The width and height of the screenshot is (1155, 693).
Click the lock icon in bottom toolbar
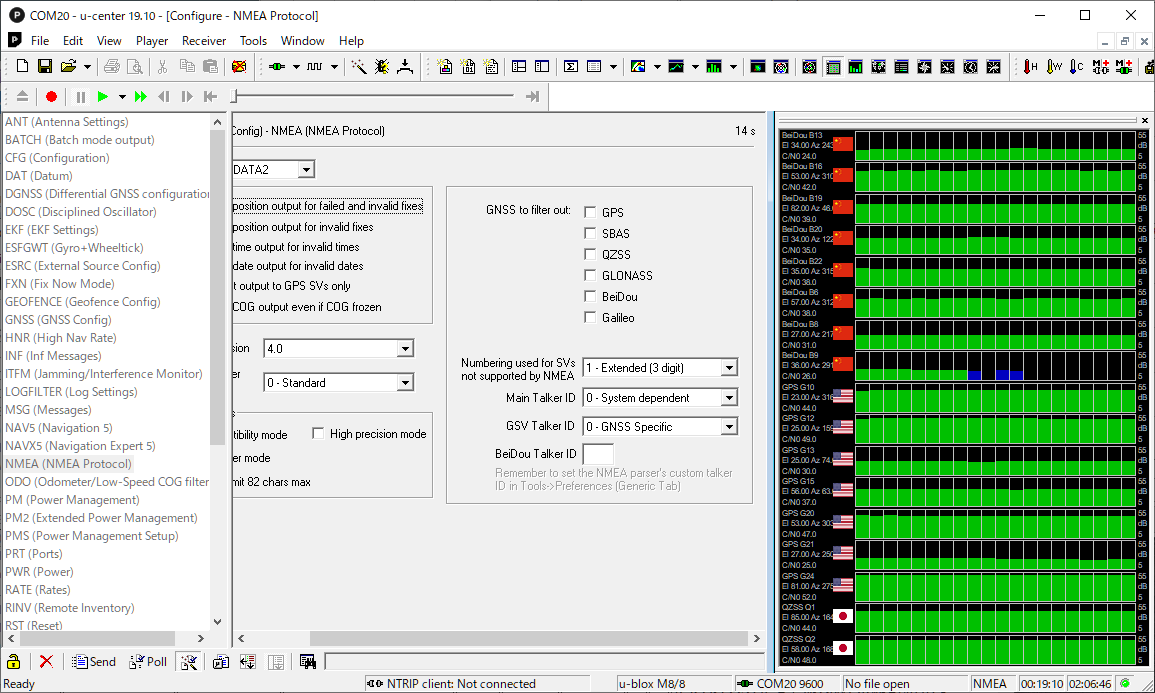click(x=13, y=661)
